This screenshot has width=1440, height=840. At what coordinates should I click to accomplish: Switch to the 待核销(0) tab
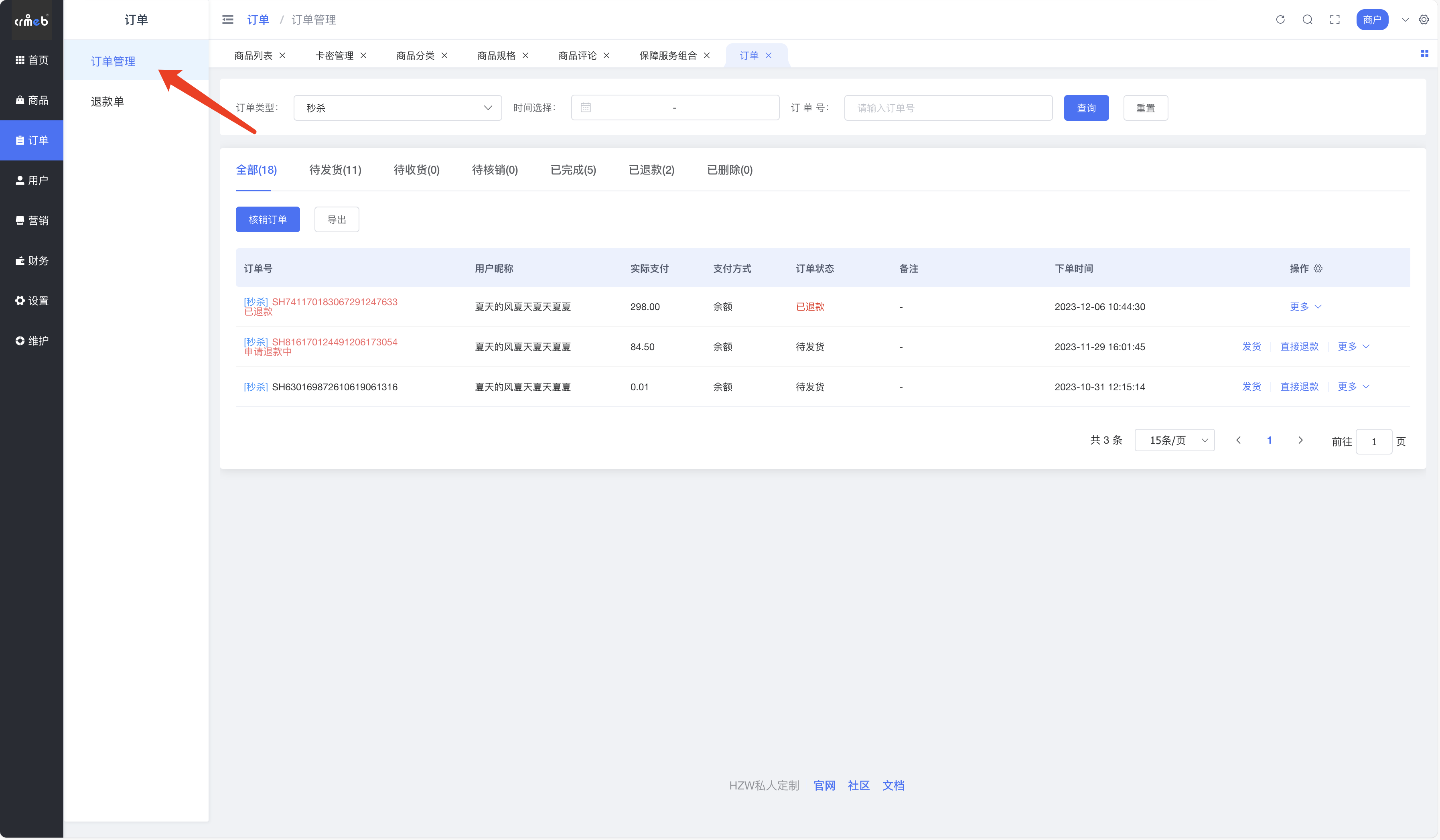coord(495,170)
